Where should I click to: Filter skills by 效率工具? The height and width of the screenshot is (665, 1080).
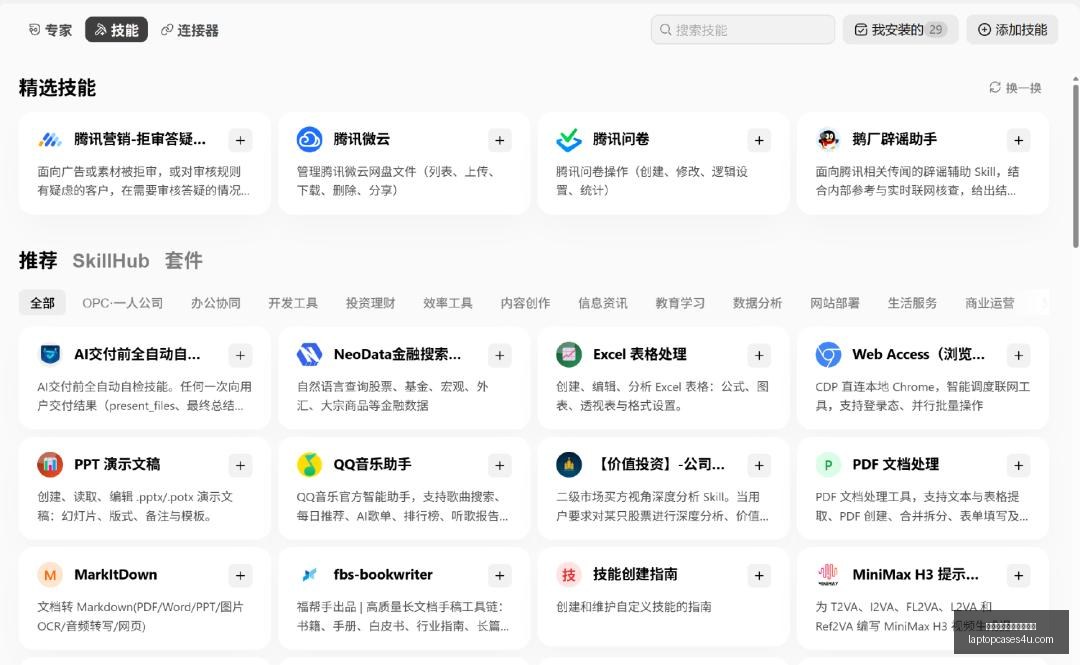(448, 303)
